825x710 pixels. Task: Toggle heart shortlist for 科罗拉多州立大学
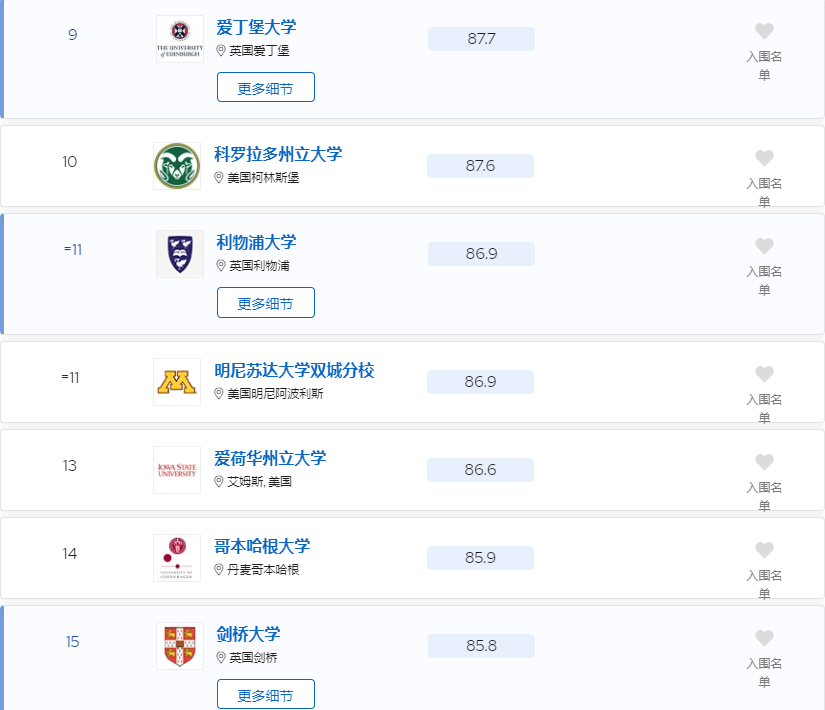(x=764, y=158)
